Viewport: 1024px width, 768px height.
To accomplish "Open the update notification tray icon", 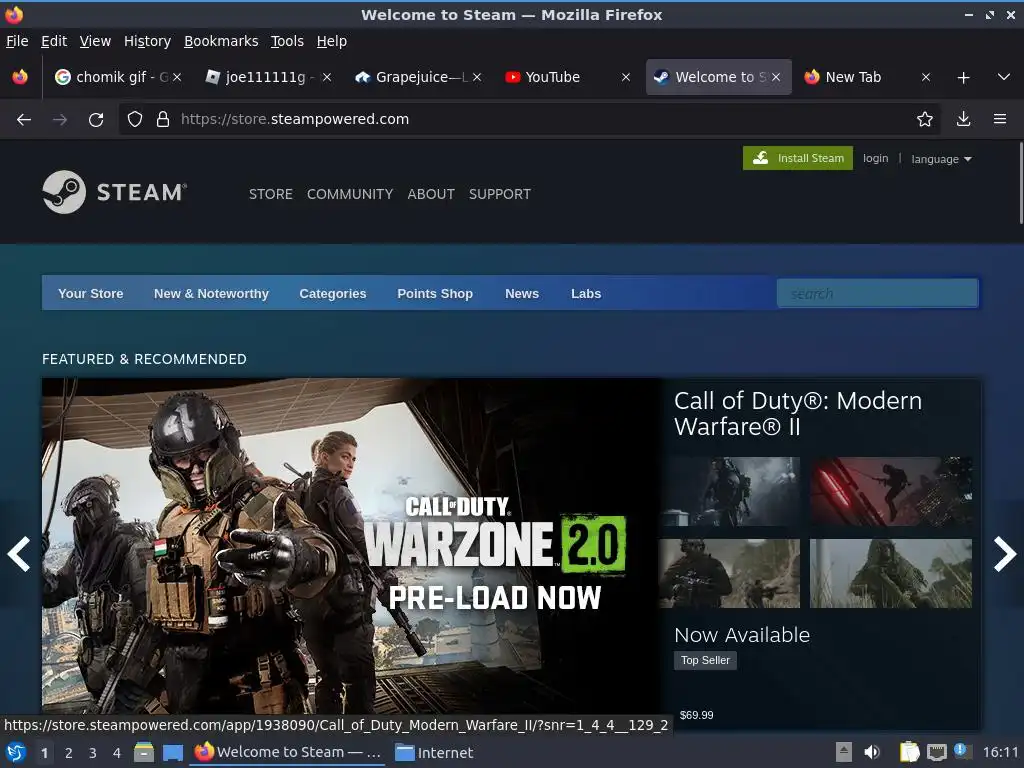I will [x=963, y=751].
